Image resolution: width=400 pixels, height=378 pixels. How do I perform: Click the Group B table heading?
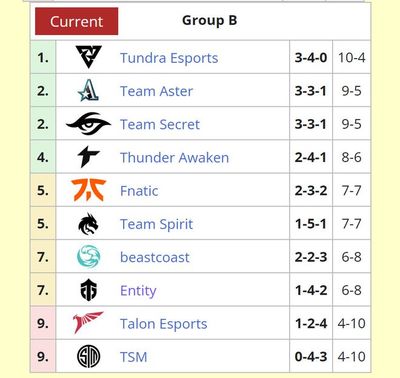[x=210, y=20]
